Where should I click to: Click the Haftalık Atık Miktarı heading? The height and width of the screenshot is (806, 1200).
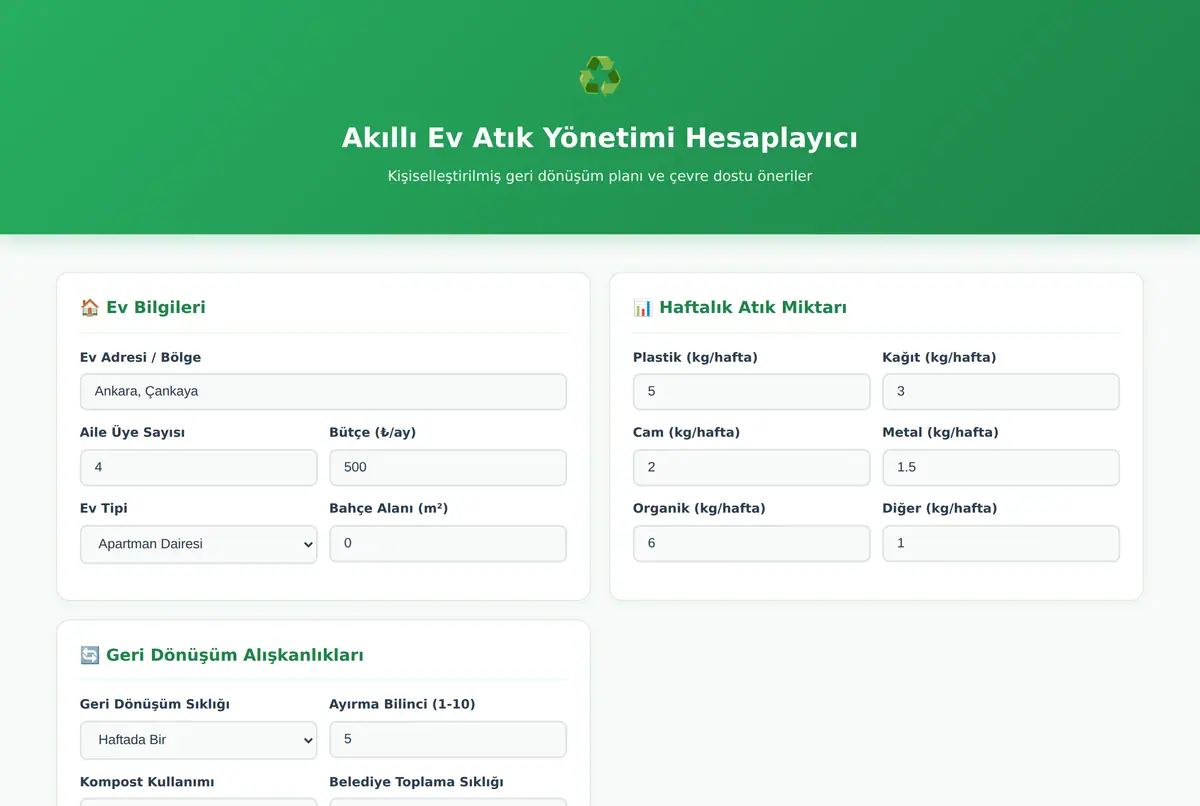pos(740,307)
